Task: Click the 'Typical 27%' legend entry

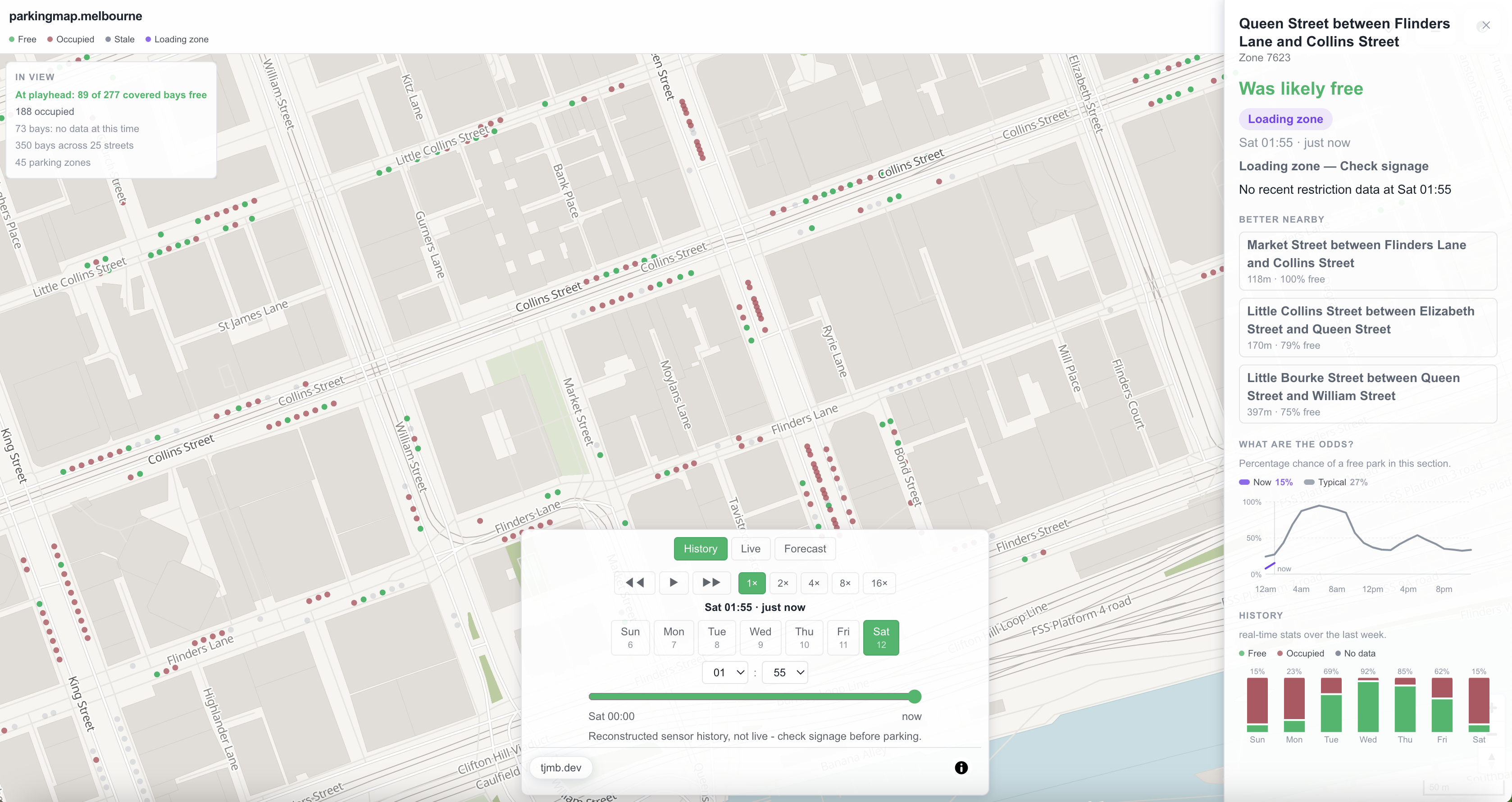Action: pyautogui.click(x=1335, y=482)
